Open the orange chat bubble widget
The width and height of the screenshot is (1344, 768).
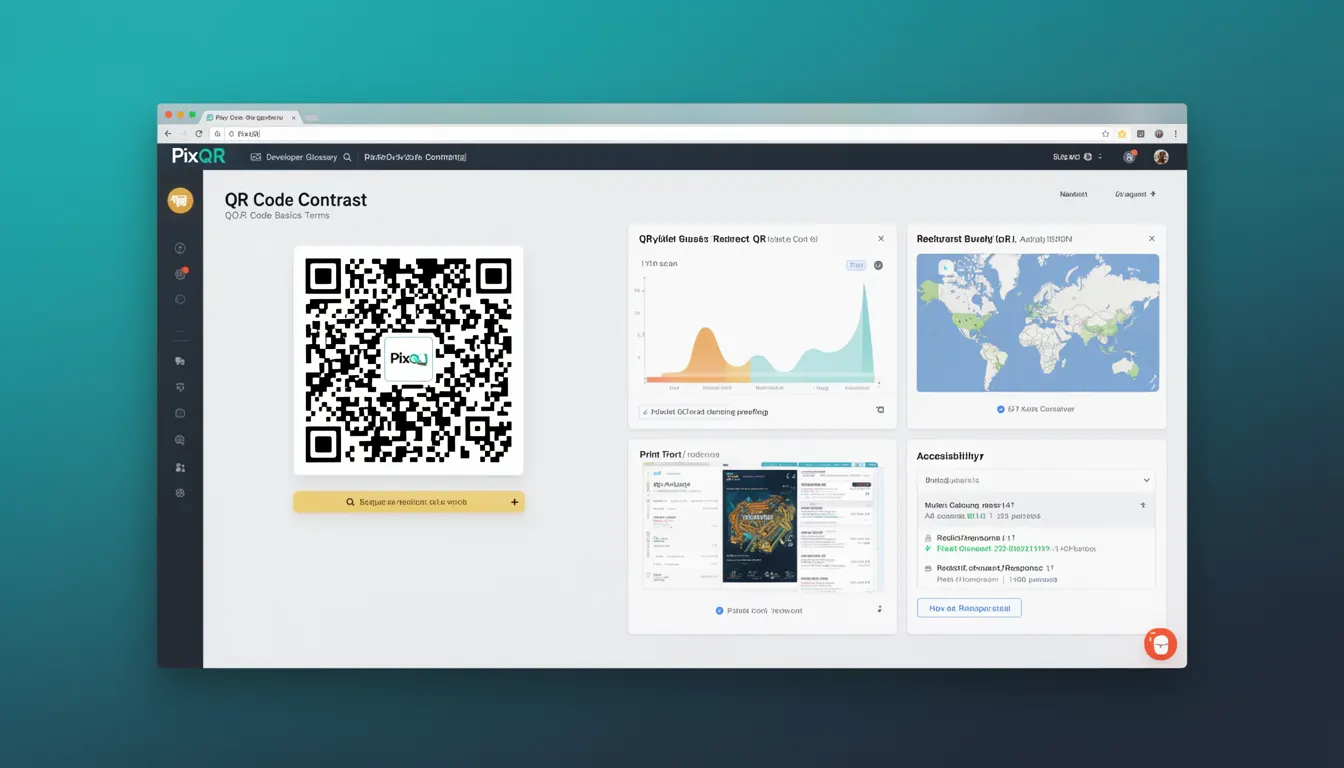coord(1160,643)
